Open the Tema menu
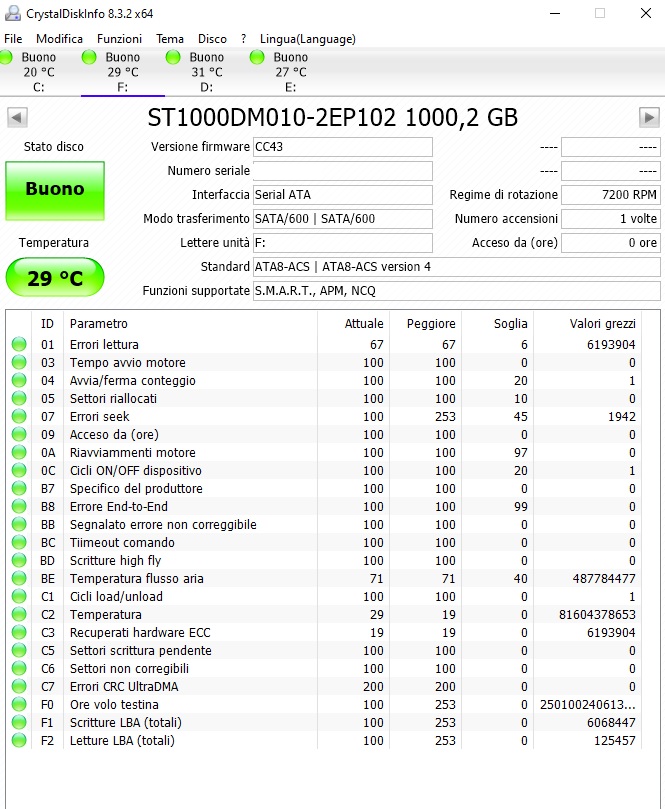The image size is (665, 809). 170,39
